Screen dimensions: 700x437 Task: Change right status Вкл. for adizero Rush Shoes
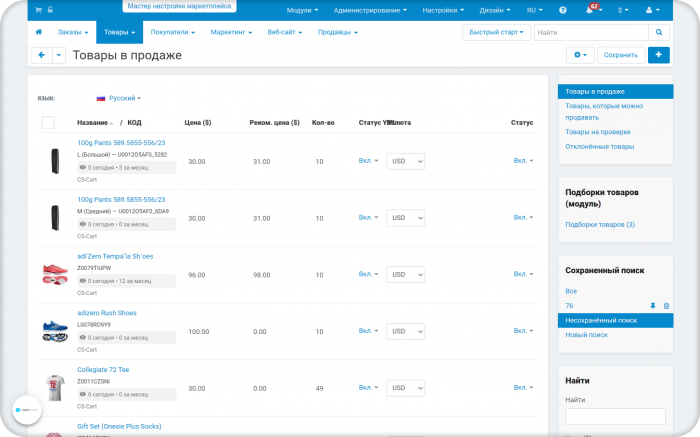point(523,331)
